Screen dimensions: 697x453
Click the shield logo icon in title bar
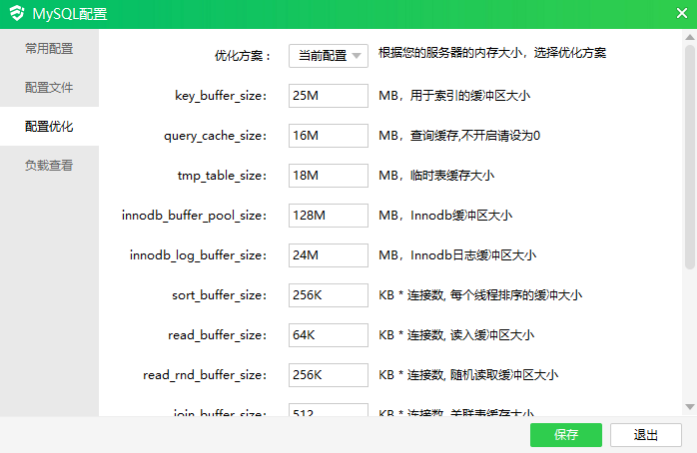tap(17, 13)
